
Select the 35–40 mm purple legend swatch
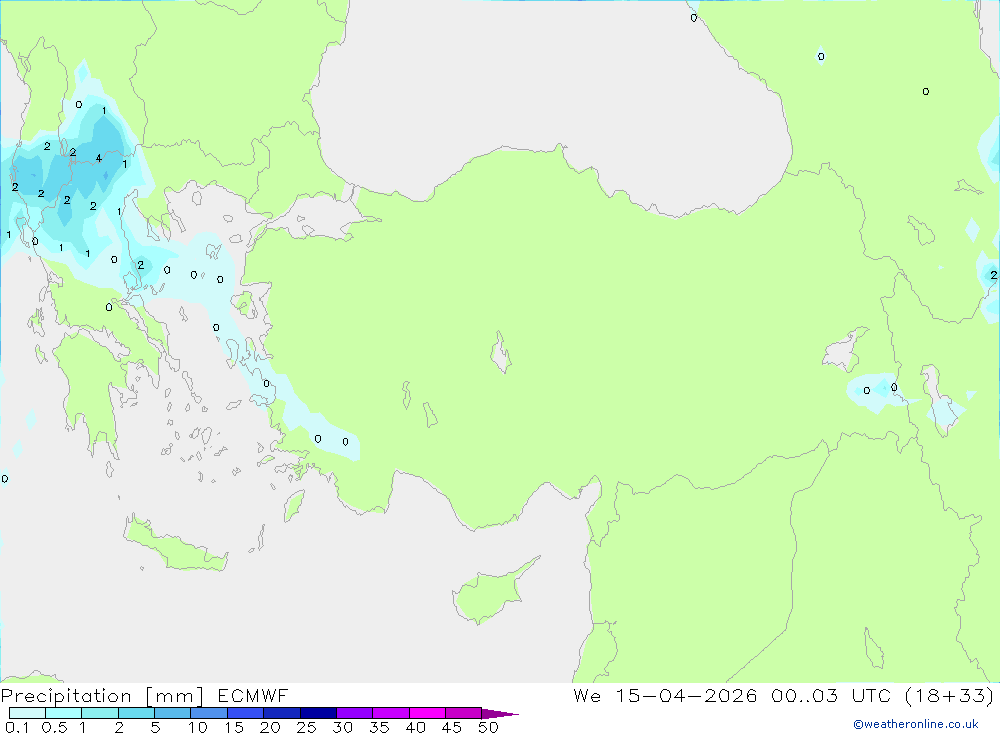[x=391, y=713]
